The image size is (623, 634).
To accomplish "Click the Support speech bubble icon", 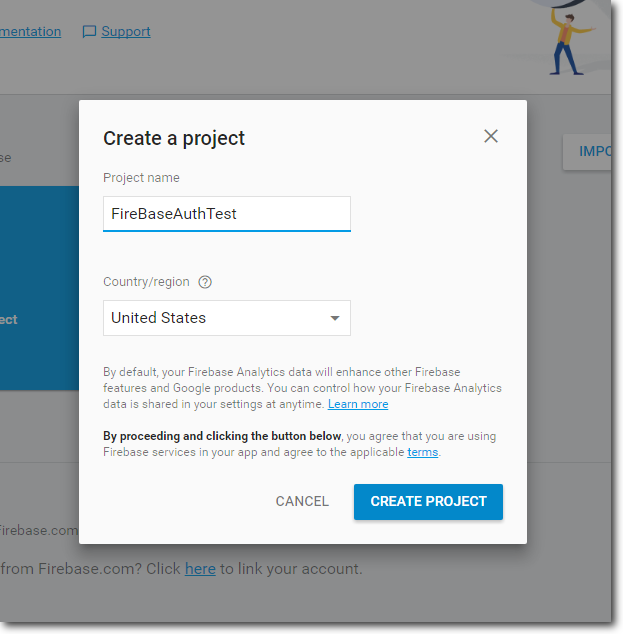I will (89, 32).
